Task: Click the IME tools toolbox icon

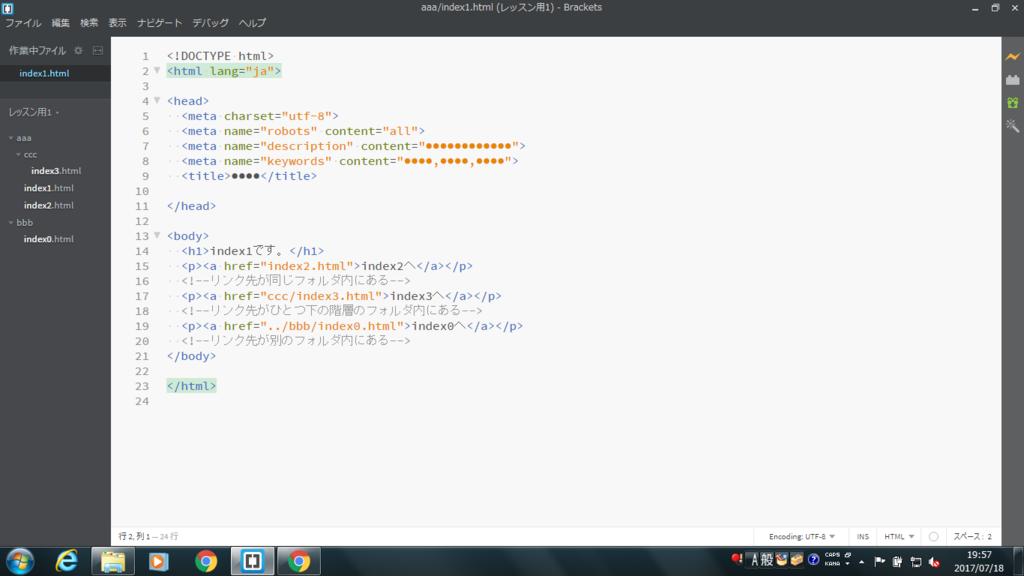Action: click(x=797, y=560)
